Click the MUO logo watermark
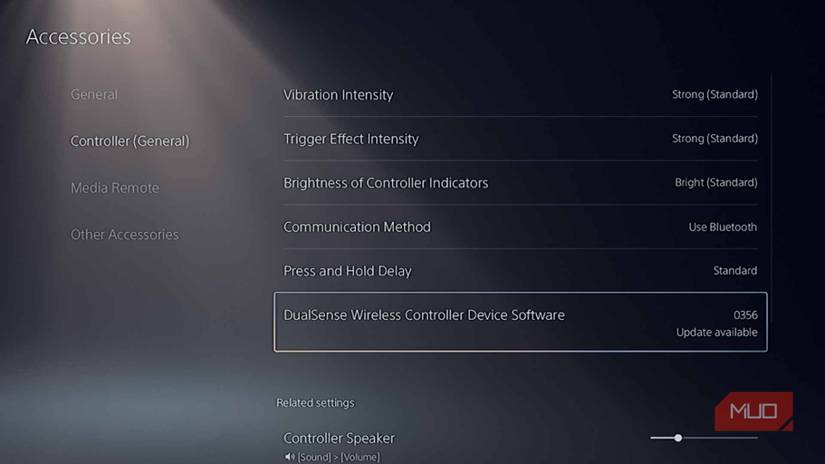The width and height of the screenshot is (825, 464). (753, 411)
